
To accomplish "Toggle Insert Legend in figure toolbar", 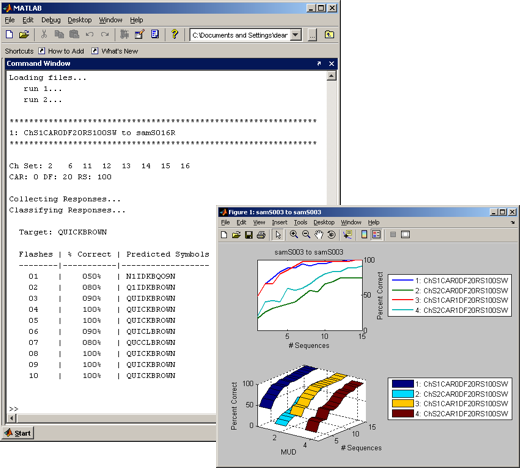I will tap(376, 235).
